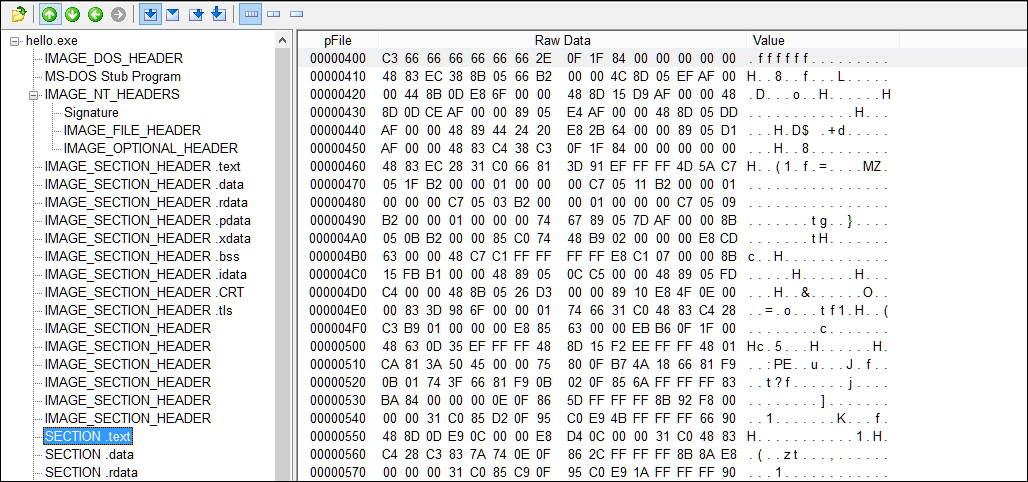Click the gray forward arrow icon
Screen dimensions: 1028x482
pyautogui.click(x=119, y=14)
